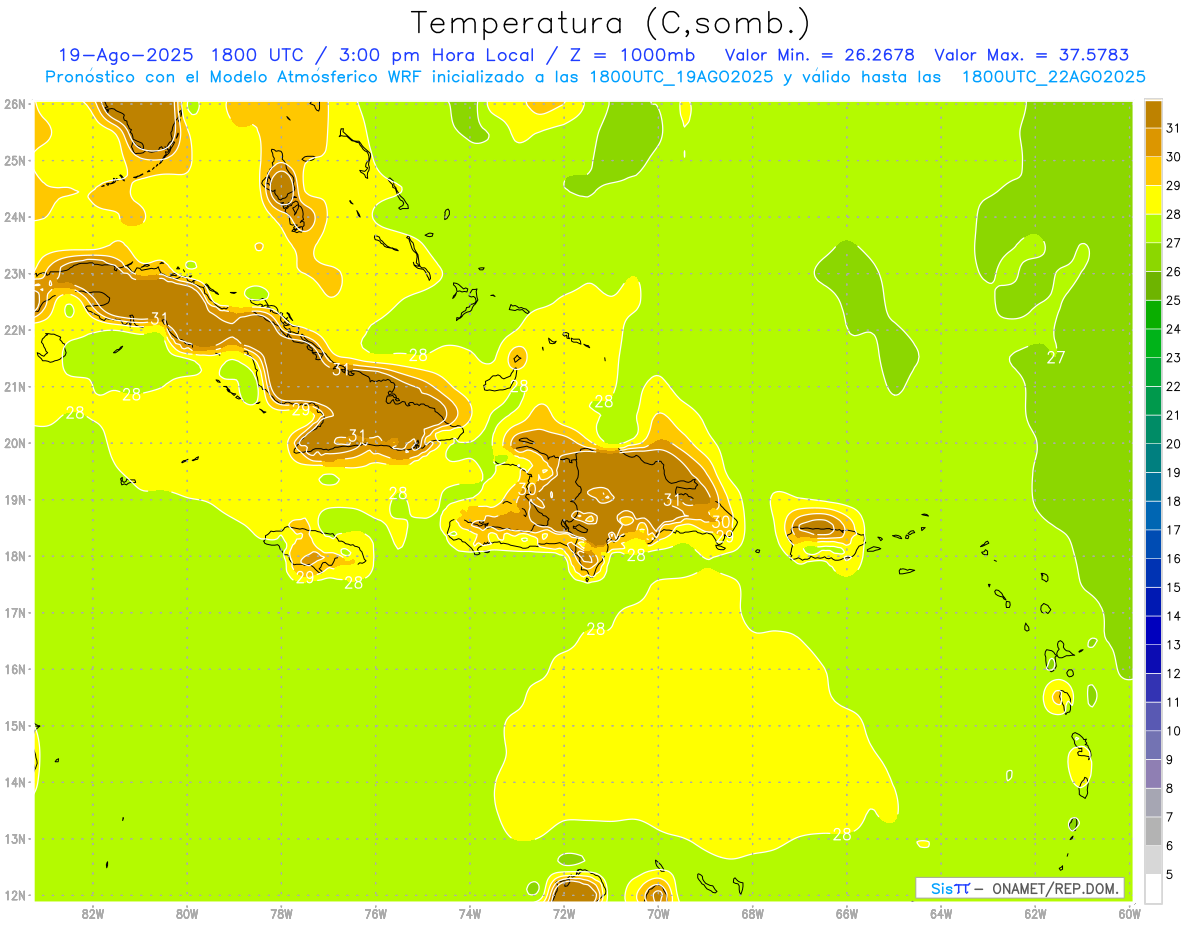Screen dimensions: 1200x927
Task: Click the "14N" latitude label
Action: 15,782
